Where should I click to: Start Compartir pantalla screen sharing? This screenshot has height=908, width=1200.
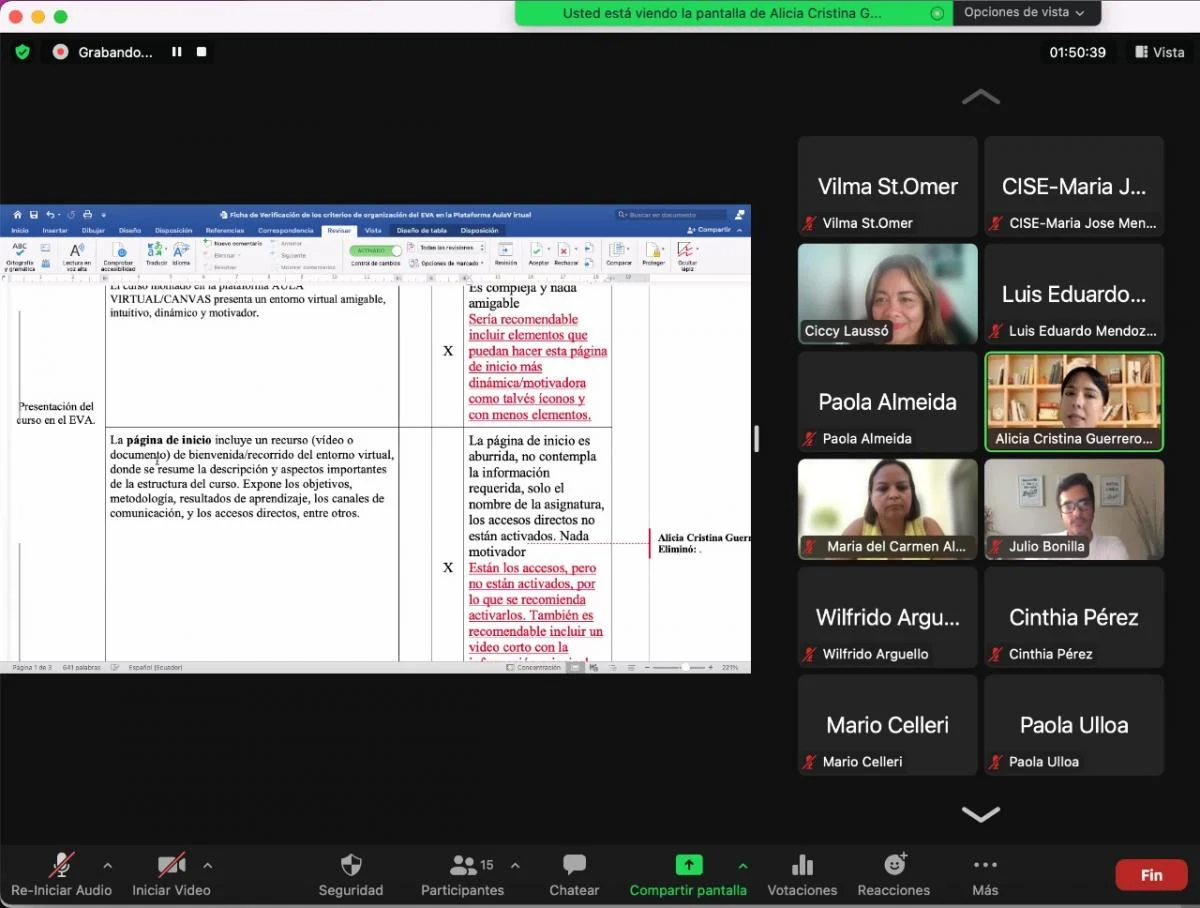coord(688,875)
